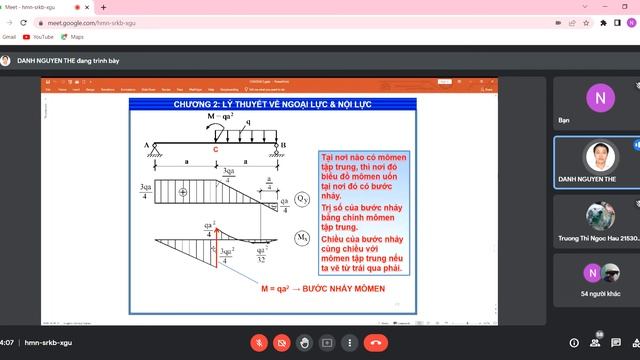Image resolution: width=640 pixels, height=360 pixels.
Task: Close the Meet browser tab
Action: point(87,7)
